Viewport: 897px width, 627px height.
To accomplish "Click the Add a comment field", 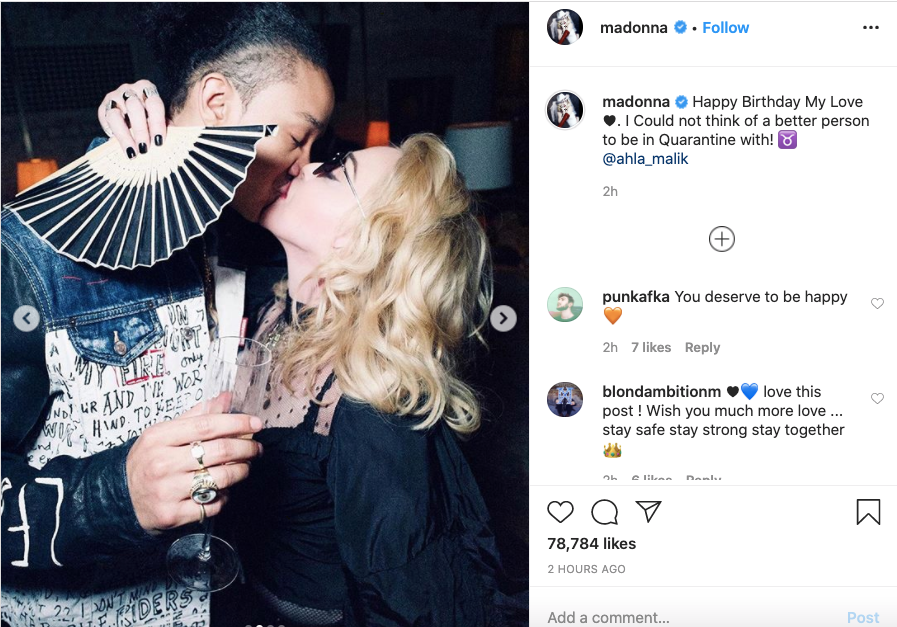I will click(686, 617).
